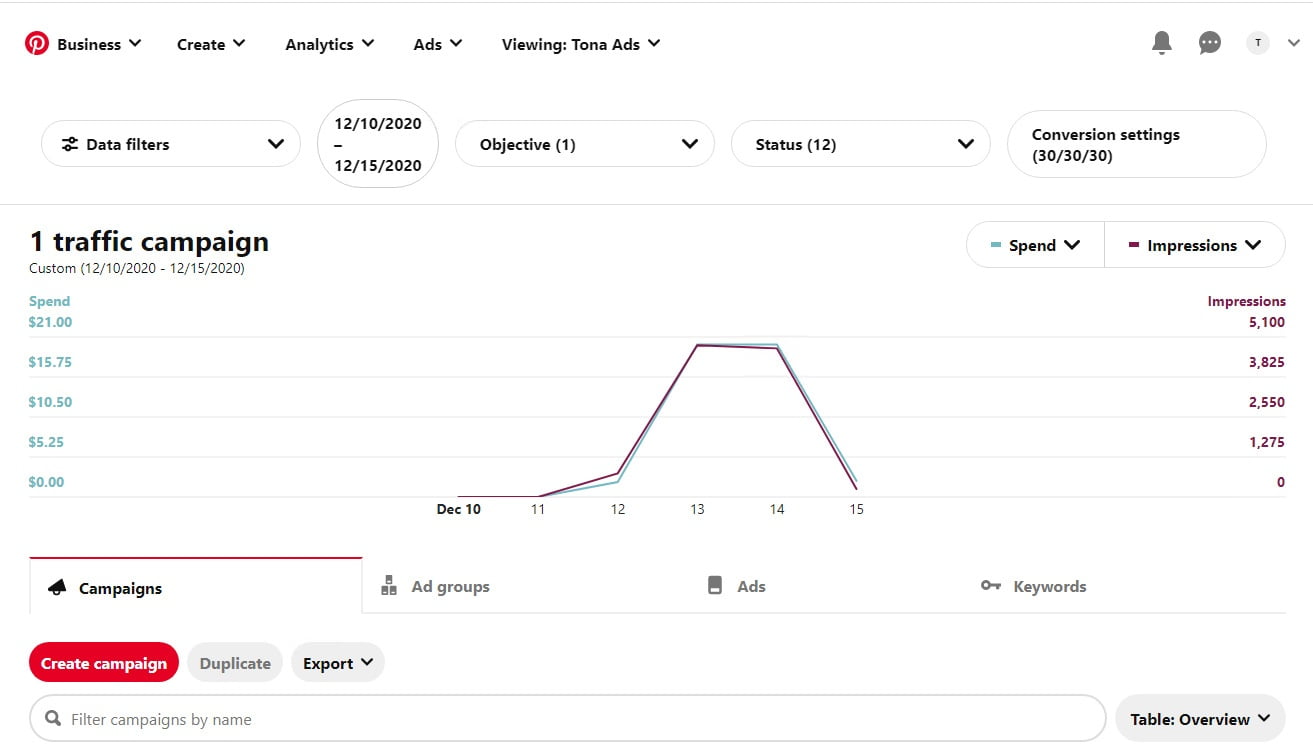Open the messages speech bubble icon
The height and width of the screenshot is (746, 1313).
(x=1210, y=43)
